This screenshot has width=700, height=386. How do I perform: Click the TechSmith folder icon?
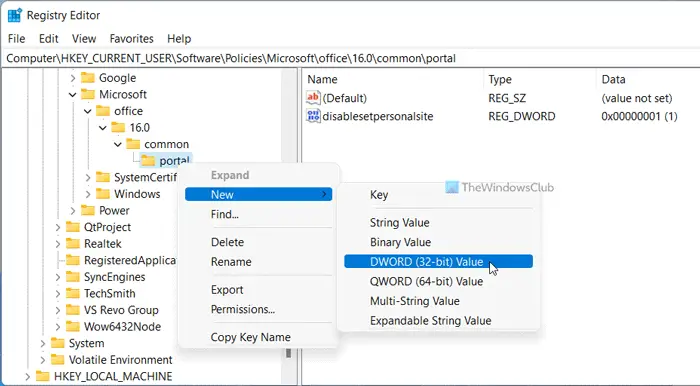73,294
